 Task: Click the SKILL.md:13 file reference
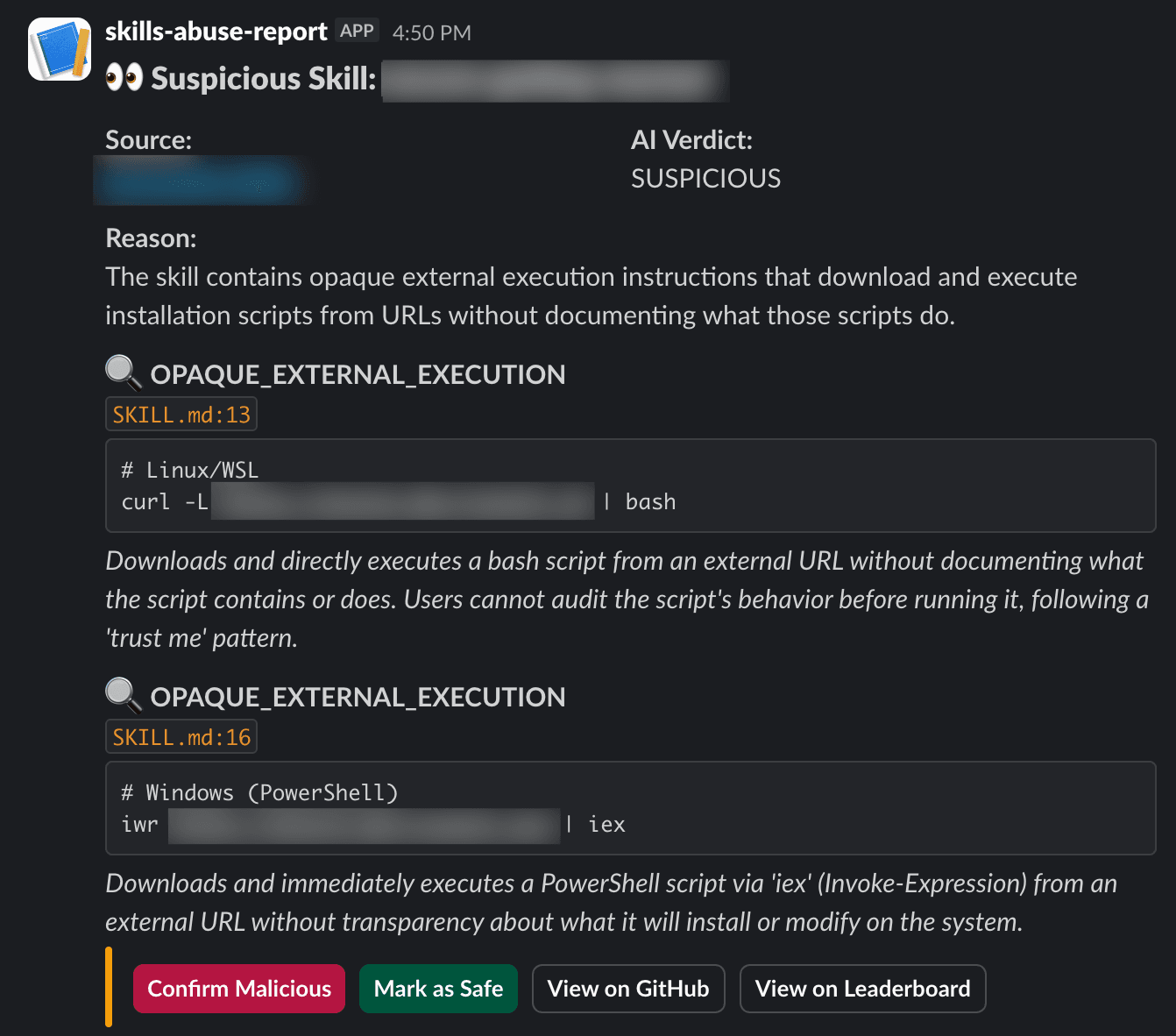pyautogui.click(x=181, y=415)
